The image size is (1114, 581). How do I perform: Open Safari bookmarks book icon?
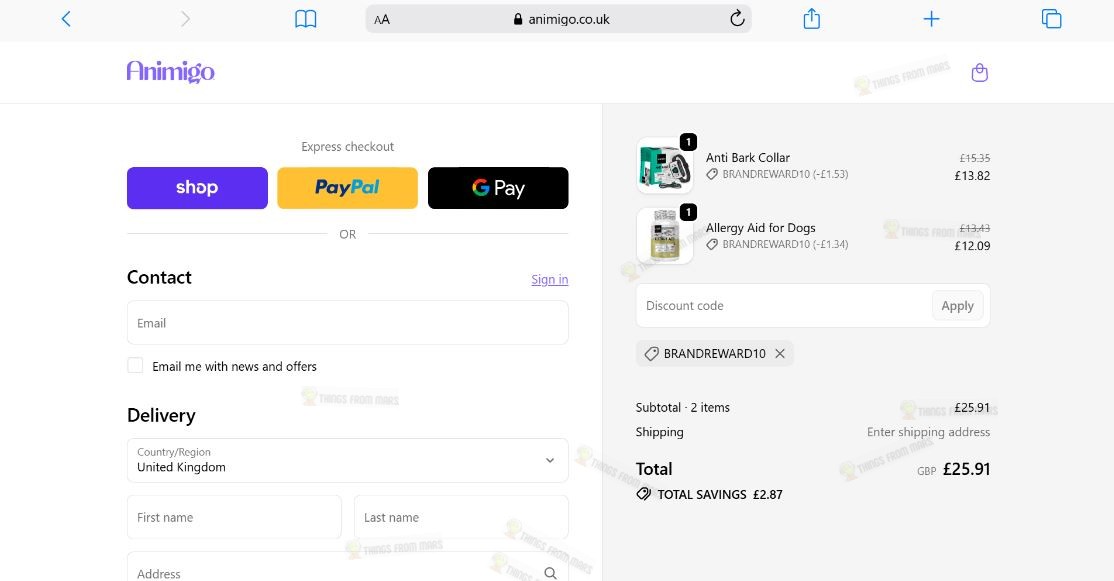305,19
